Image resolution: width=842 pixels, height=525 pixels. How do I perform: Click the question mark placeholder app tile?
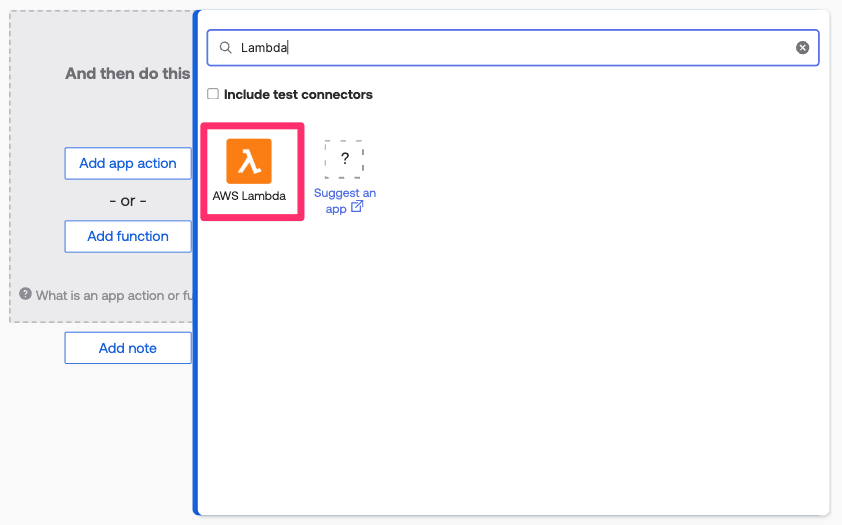click(x=344, y=159)
